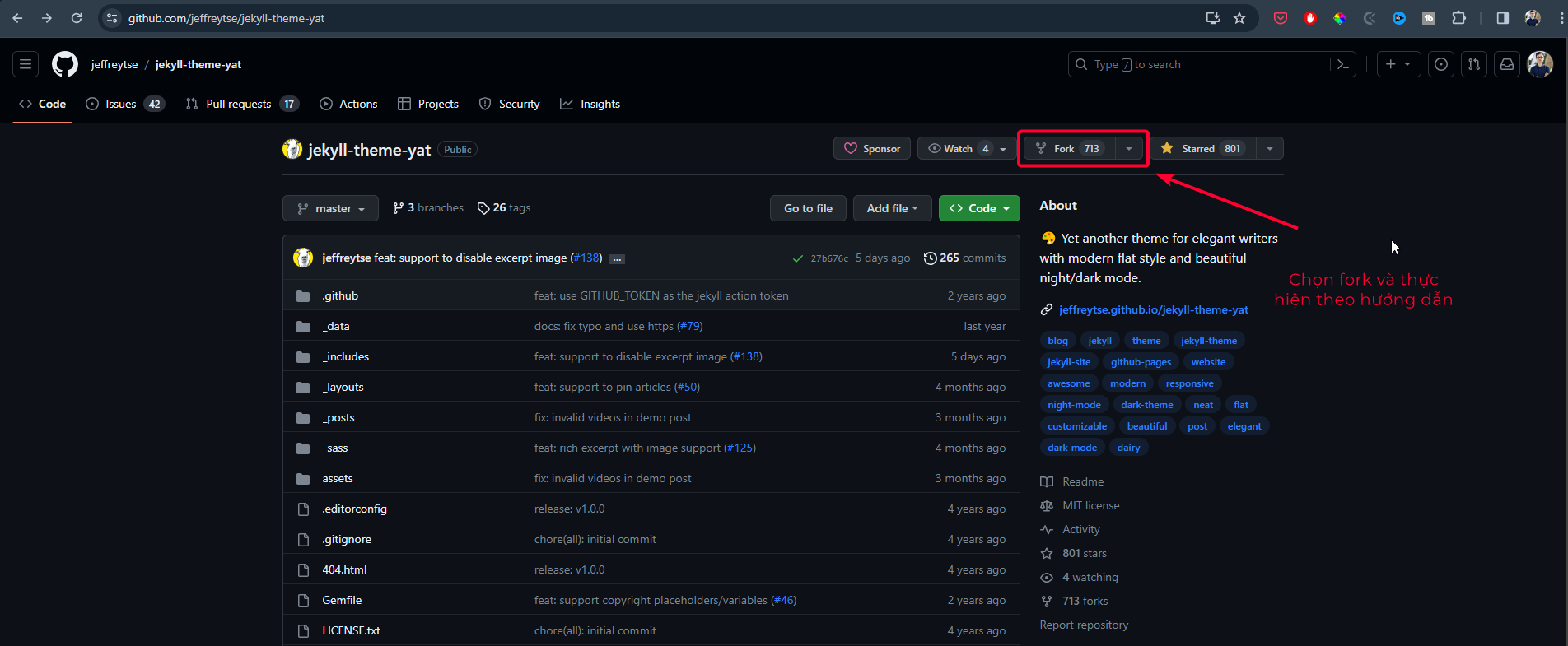Click the Readme link in About
The height and width of the screenshot is (646, 1568).
tap(1072, 481)
